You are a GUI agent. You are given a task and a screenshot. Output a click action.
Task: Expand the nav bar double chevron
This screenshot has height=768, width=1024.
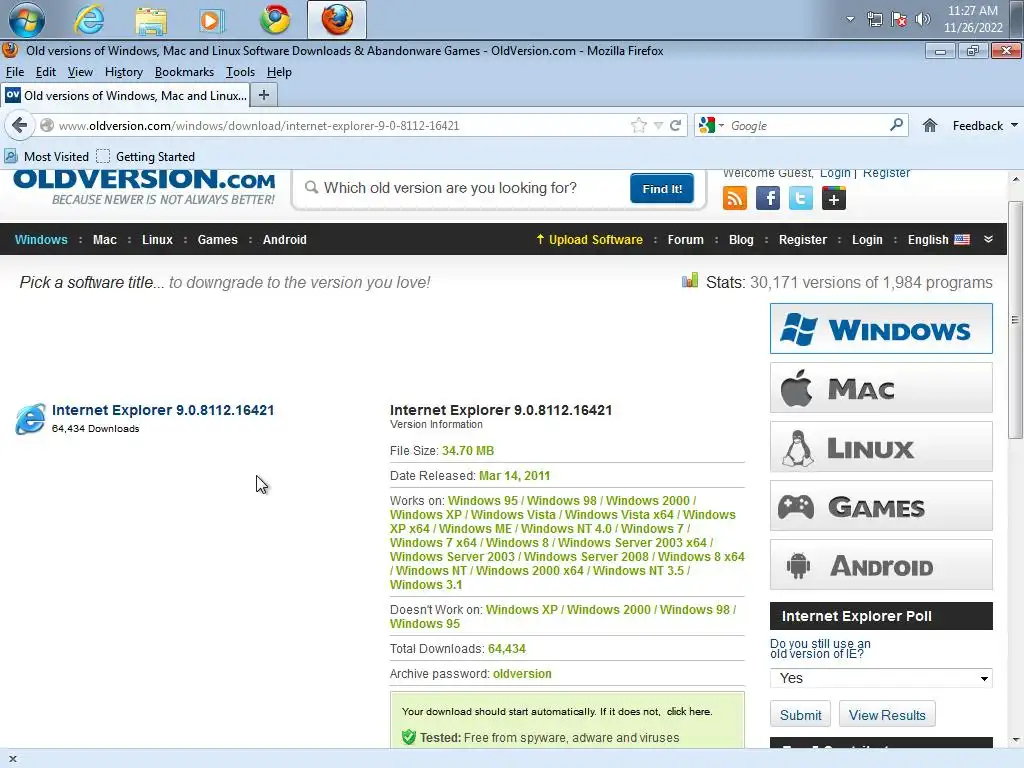988,239
